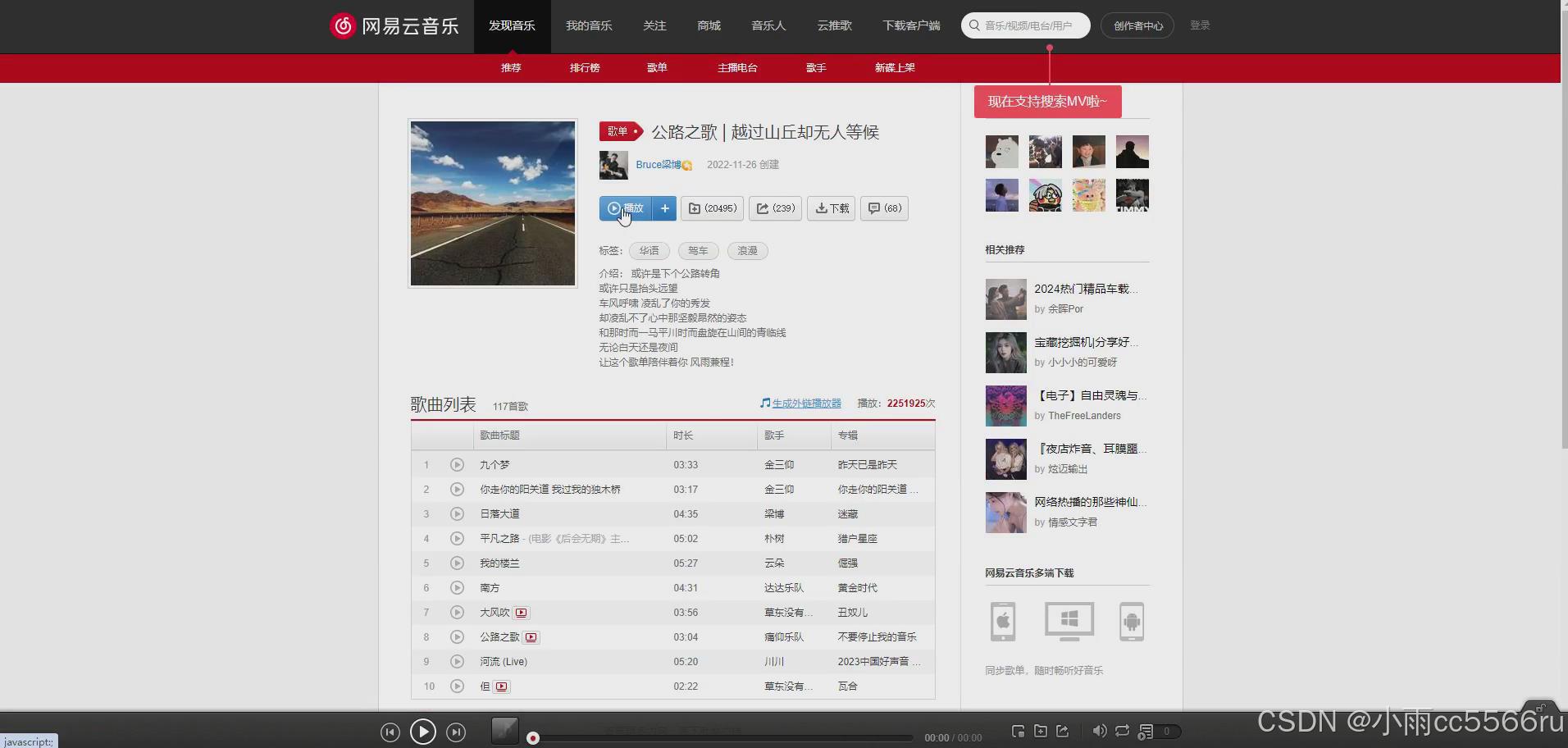Click the playback progress slider handle
Viewport: 1568px width, 748px height.
tap(533, 738)
